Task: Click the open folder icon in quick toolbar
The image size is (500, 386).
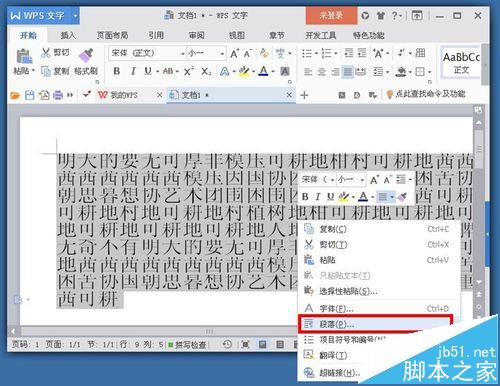Action: coord(15,96)
